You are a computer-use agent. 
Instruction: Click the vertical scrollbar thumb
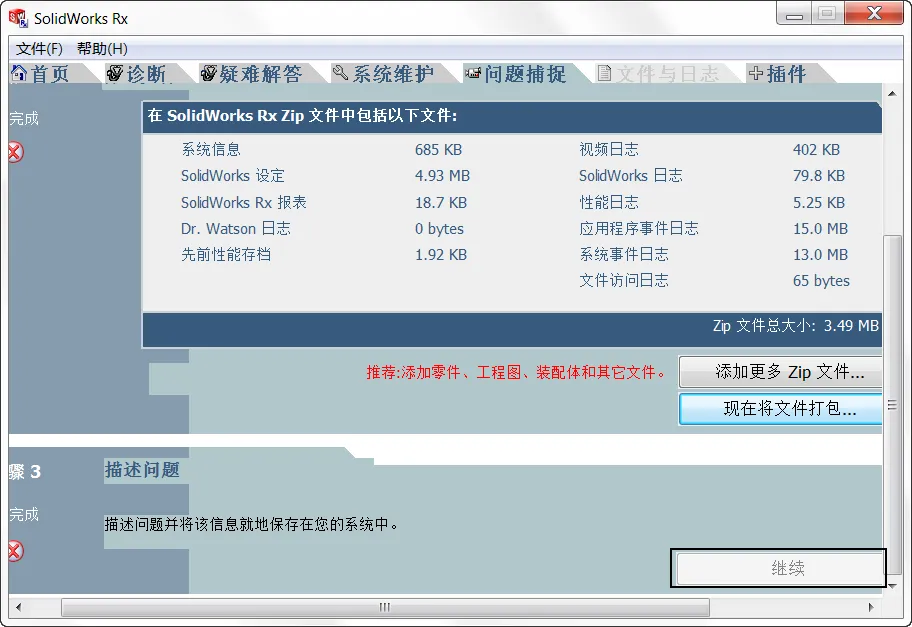893,404
